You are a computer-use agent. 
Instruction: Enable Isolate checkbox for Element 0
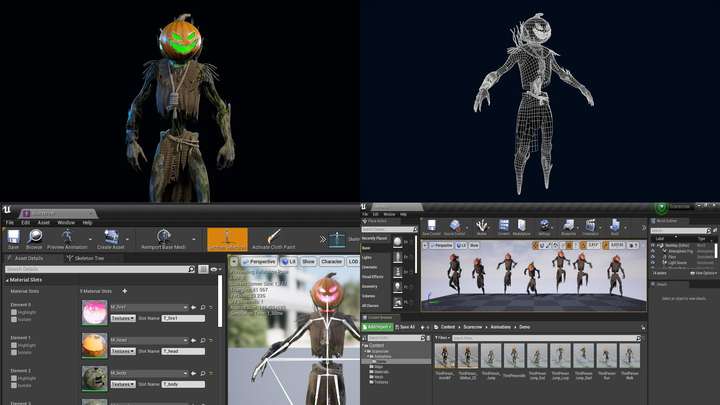14,319
